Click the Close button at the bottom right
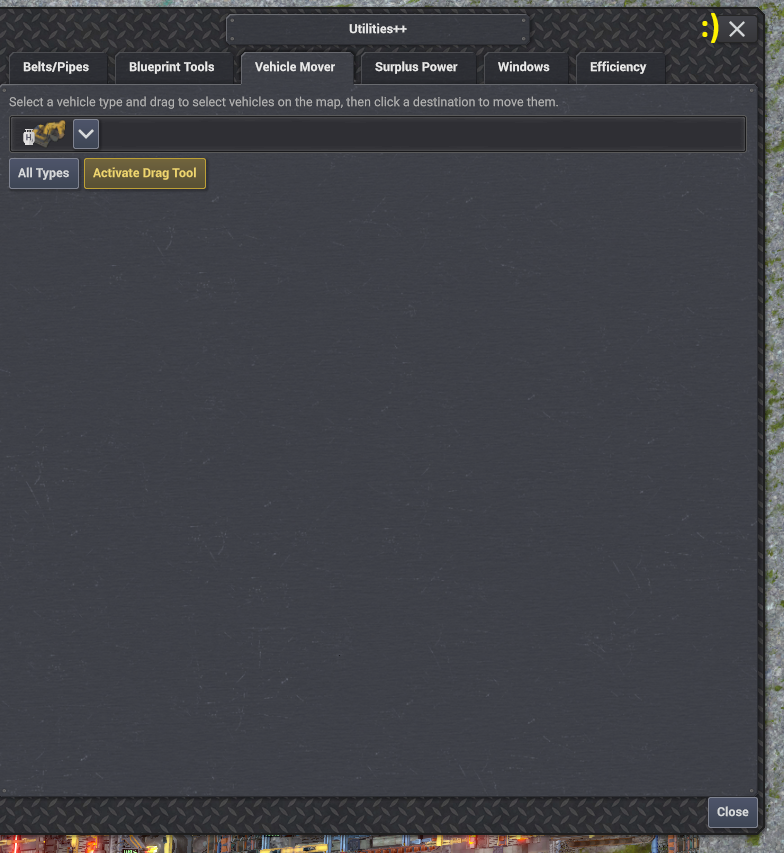Image resolution: width=784 pixels, height=853 pixels. pos(733,812)
